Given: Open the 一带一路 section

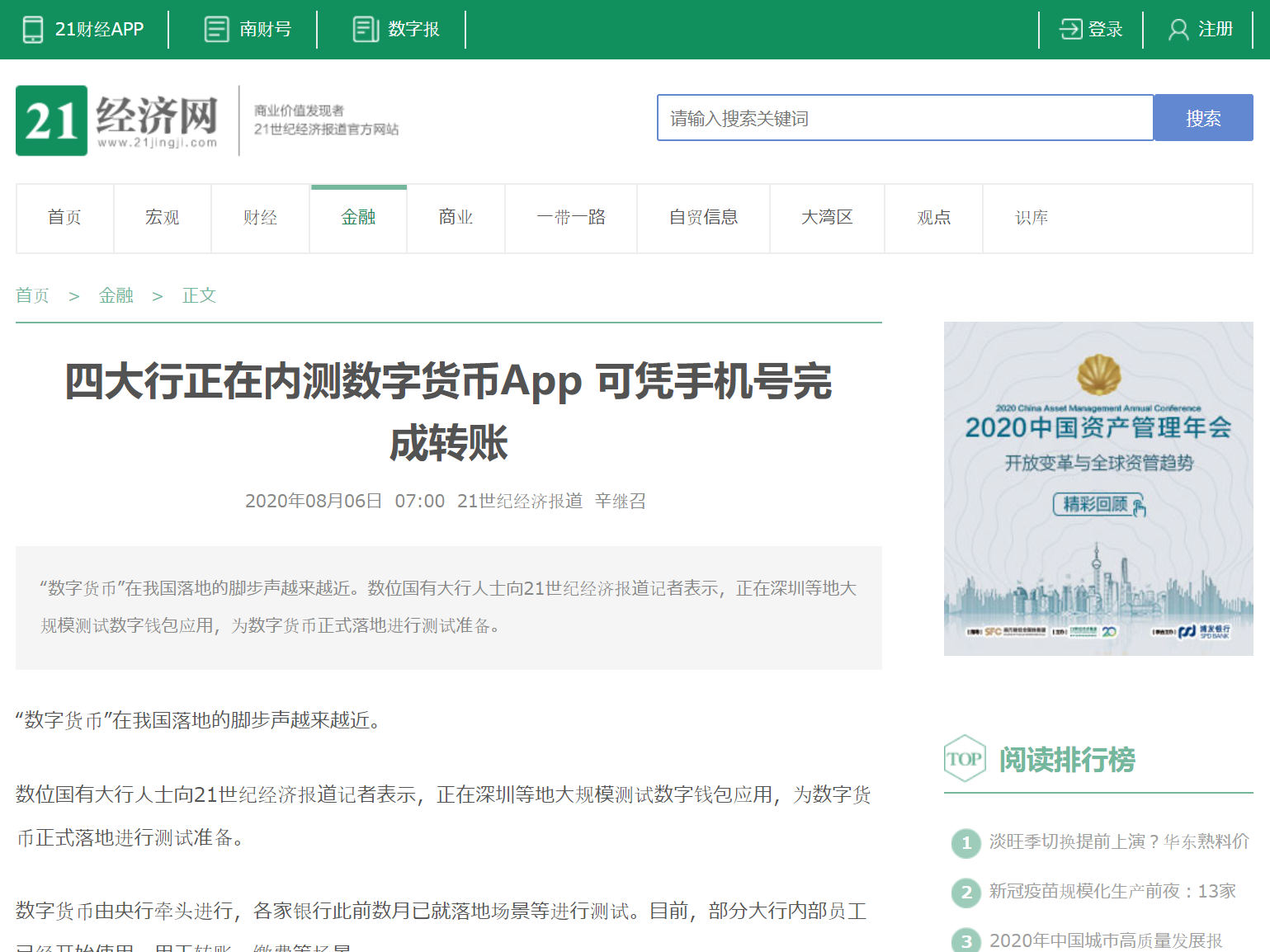Looking at the screenshot, I should [570, 217].
